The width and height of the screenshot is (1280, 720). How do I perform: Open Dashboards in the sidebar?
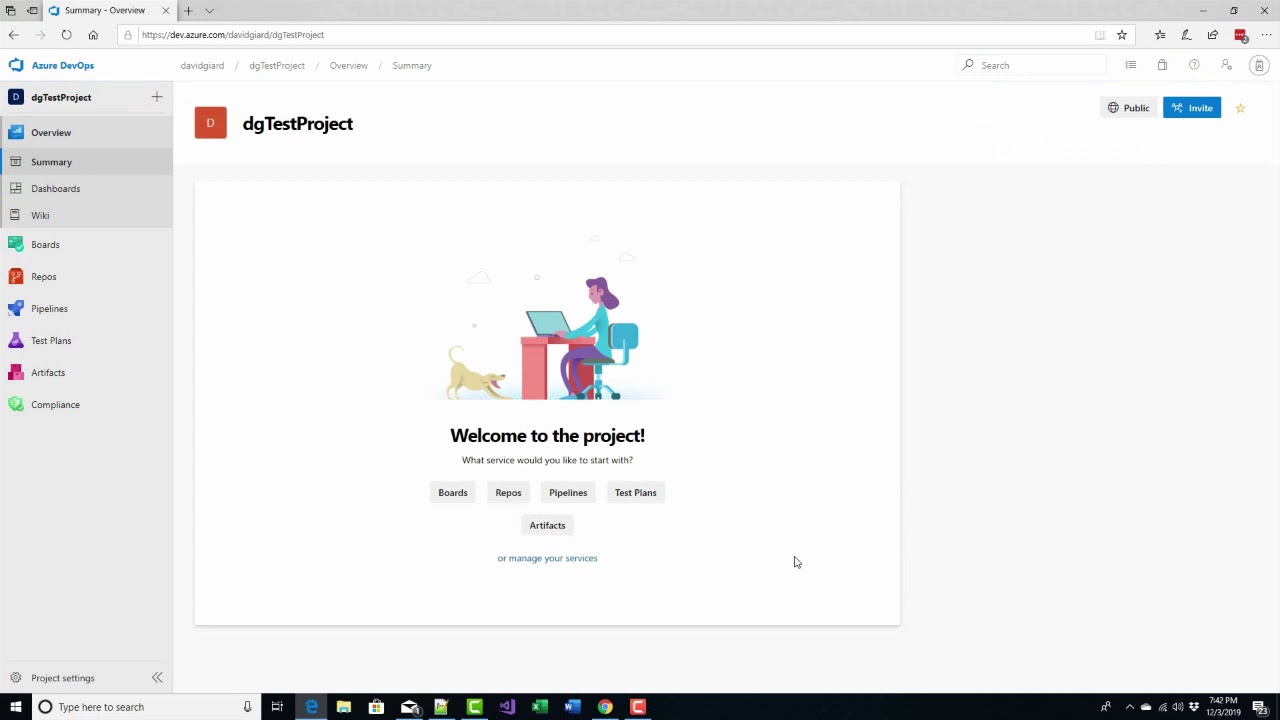(86, 189)
